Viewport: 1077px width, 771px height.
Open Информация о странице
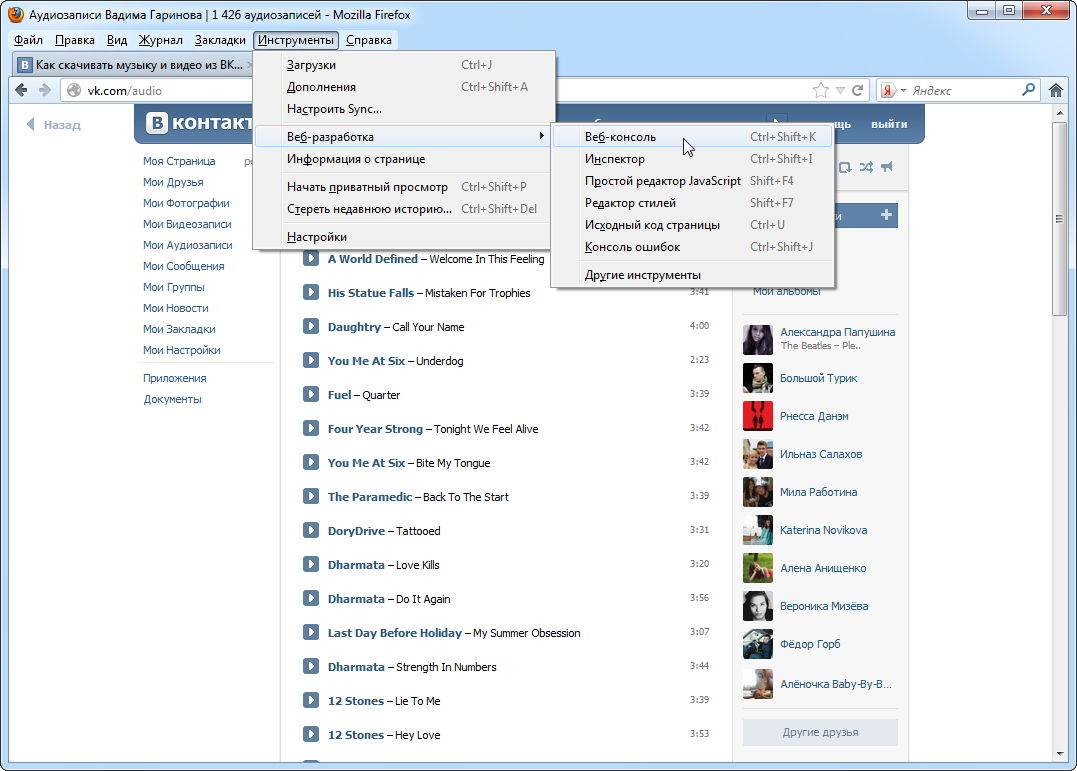tap(404, 159)
